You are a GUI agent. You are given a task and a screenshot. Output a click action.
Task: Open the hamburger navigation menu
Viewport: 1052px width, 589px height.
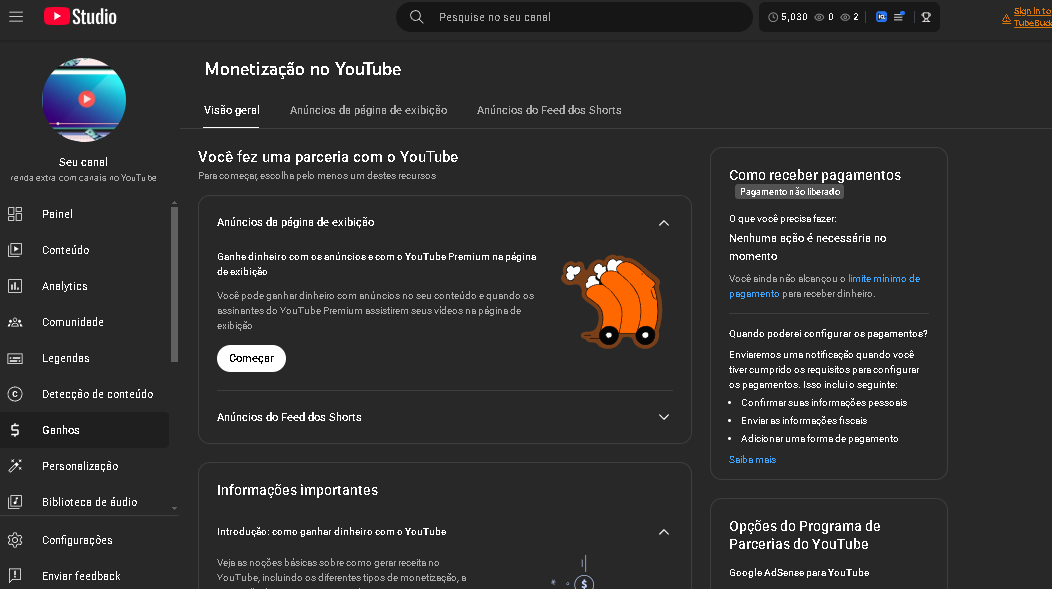16,17
